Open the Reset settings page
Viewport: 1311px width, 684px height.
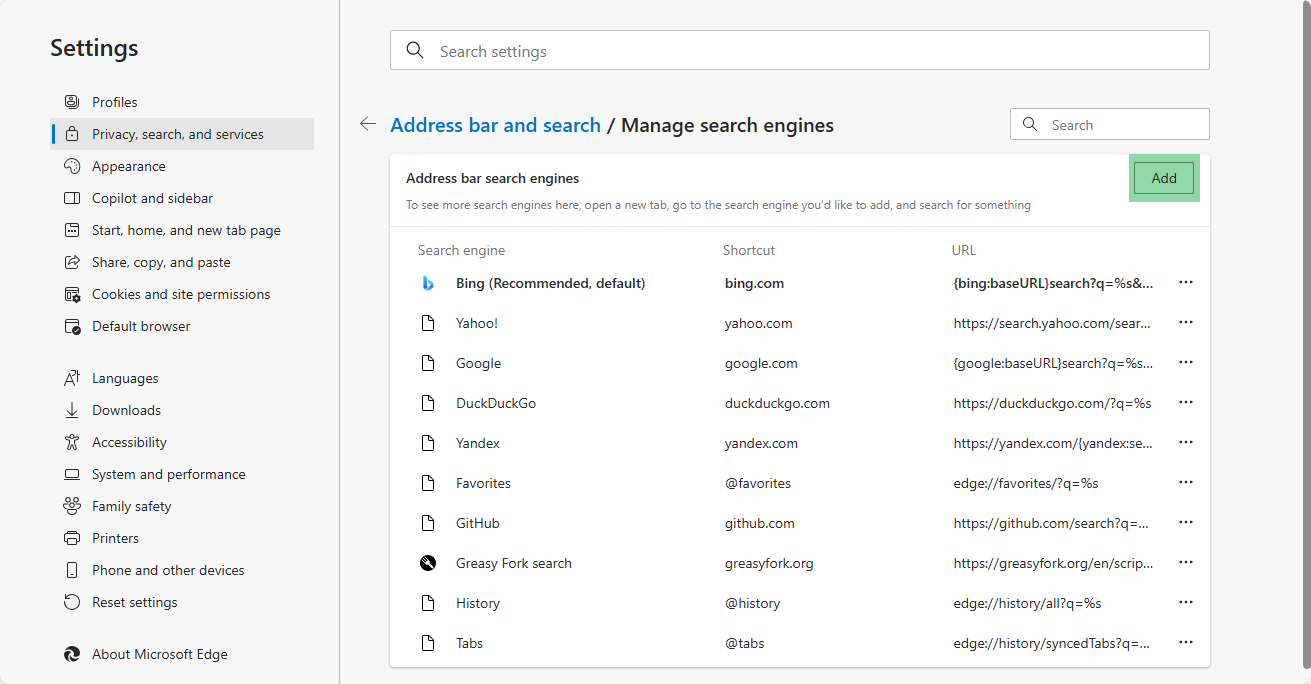pyautogui.click(x=134, y=602)
